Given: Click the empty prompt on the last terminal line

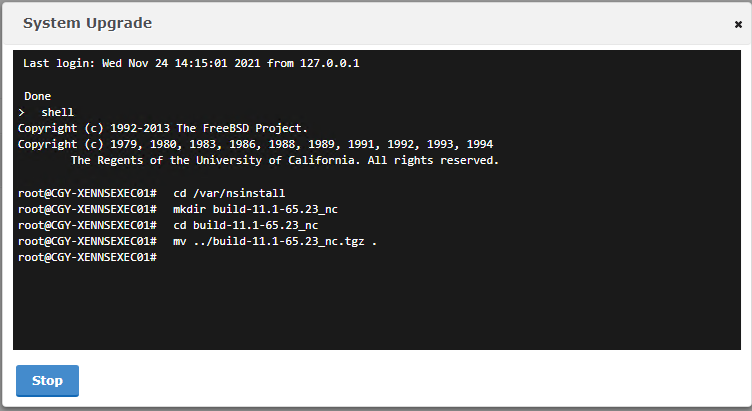Looking at the screenshot, I should tap(87, 258).
